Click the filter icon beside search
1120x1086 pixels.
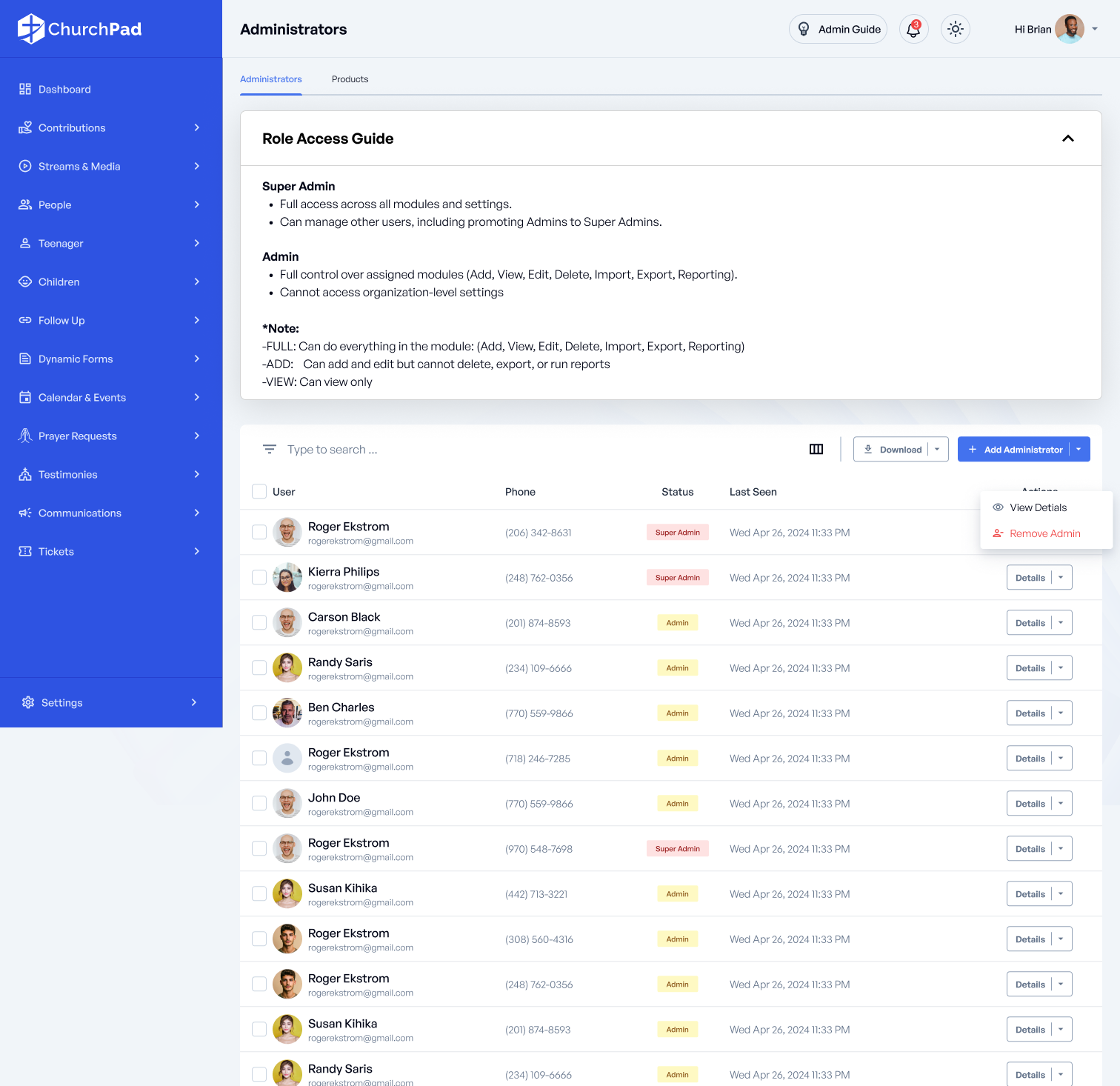click(270, 450)
